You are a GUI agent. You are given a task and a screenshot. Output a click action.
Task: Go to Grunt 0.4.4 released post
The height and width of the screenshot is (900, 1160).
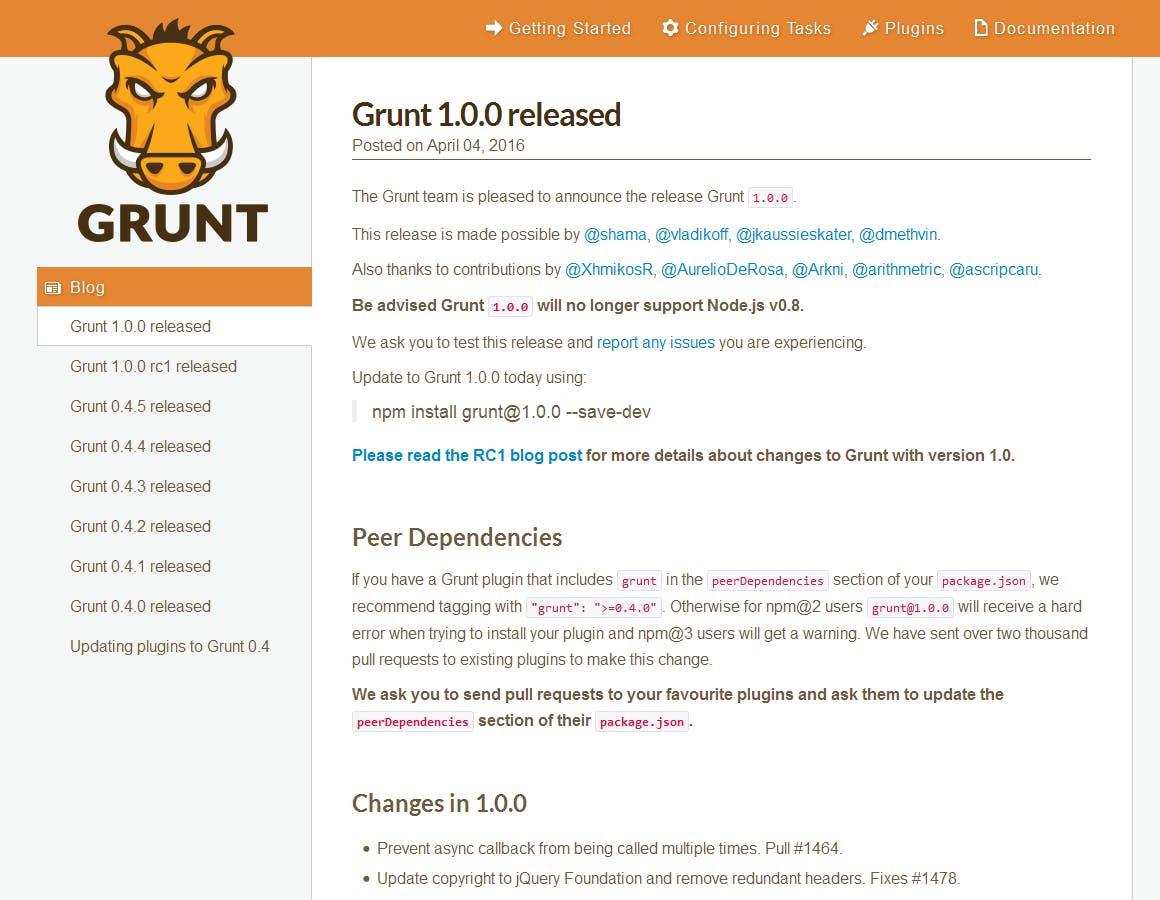tap(140, 446)
